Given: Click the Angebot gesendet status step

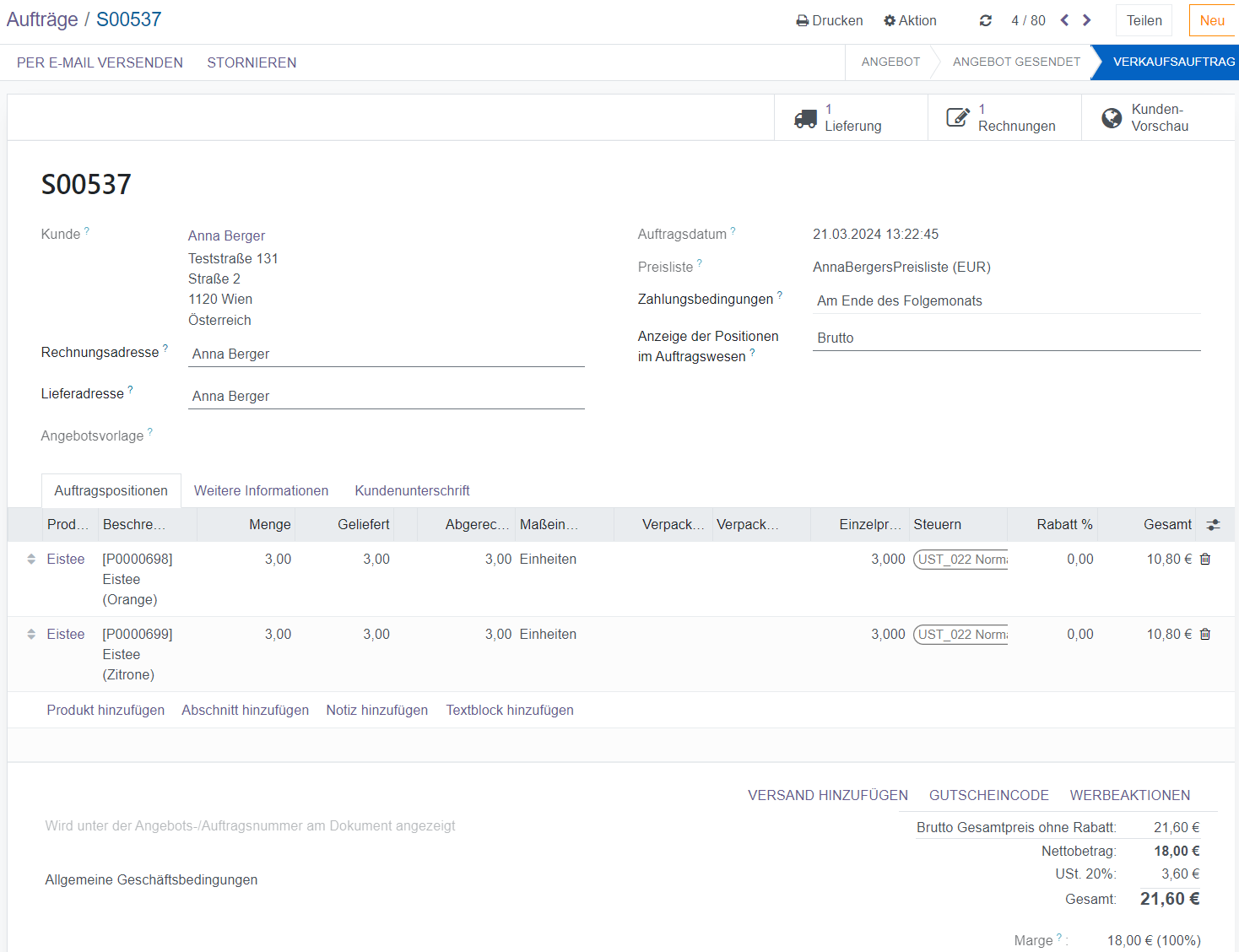Looking at the screenshot, I should pos(1015,62).
